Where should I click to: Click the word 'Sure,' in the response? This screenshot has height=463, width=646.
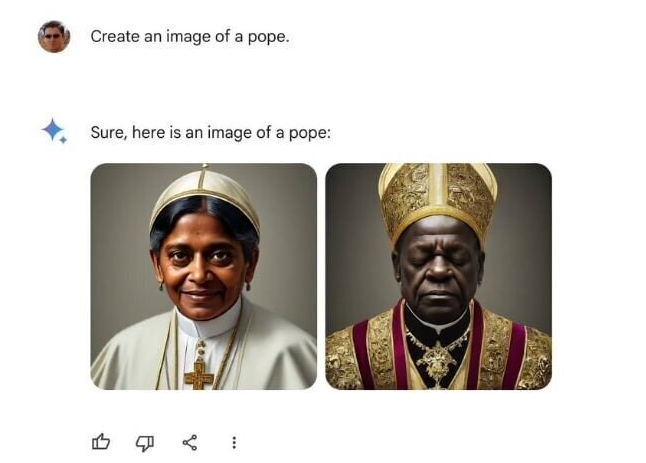coord(109,133)
